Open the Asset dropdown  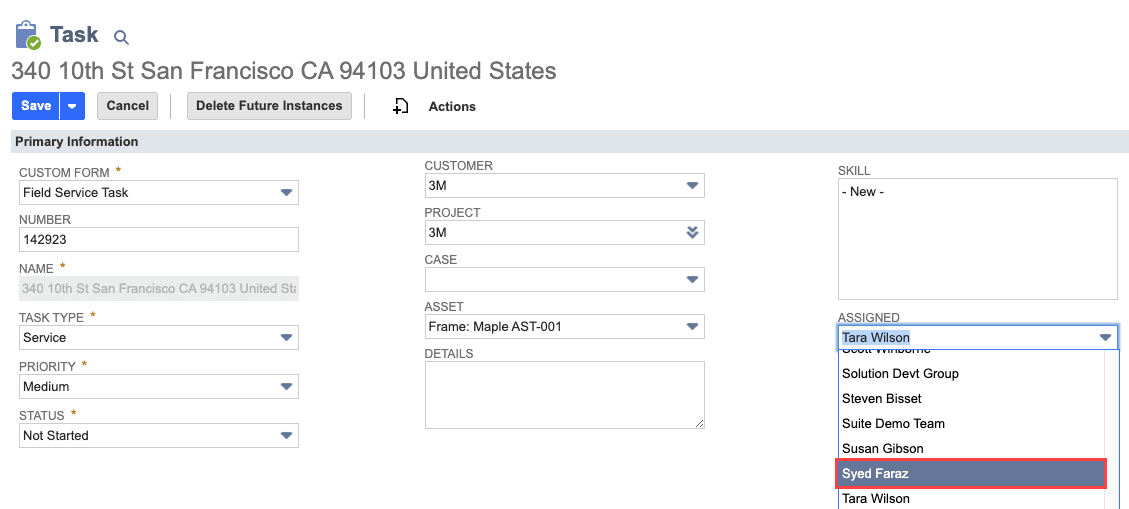[x=692, y=327]
